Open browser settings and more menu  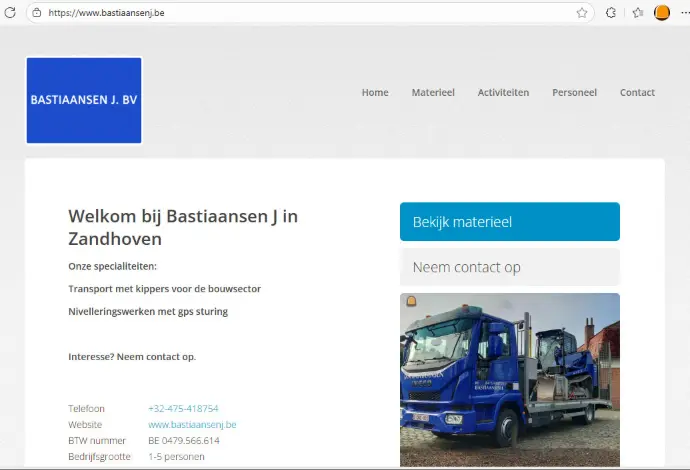(683, 13)
